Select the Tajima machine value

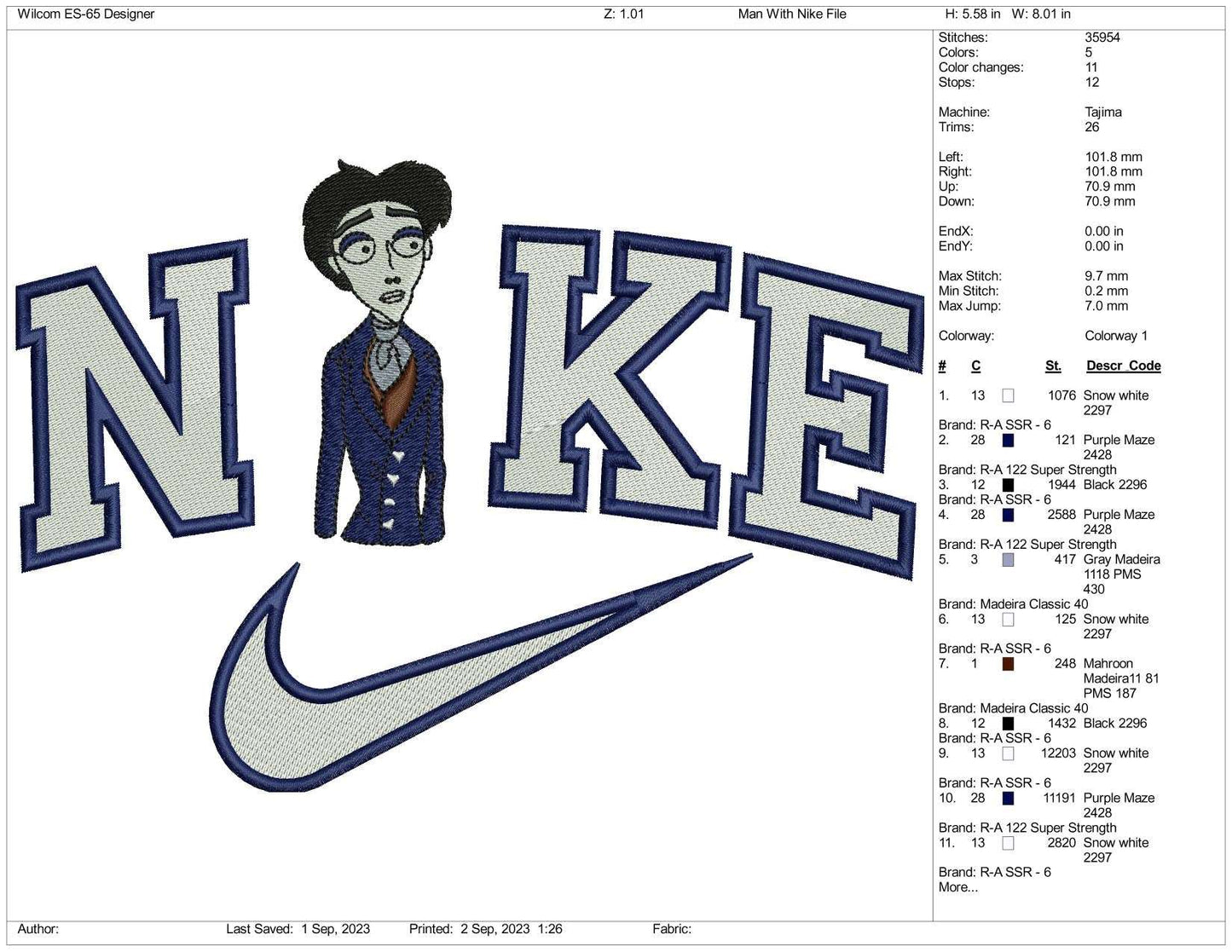tap(1102, 113)
